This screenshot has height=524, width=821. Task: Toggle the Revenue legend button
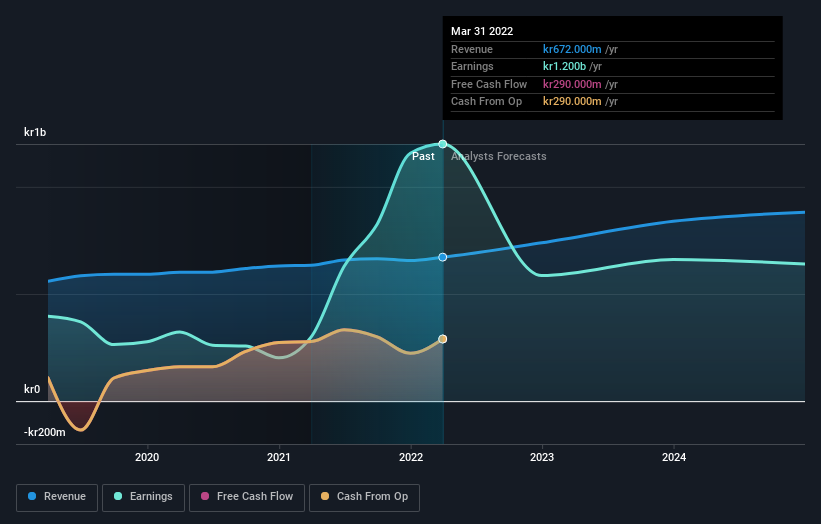click(57, 497)
